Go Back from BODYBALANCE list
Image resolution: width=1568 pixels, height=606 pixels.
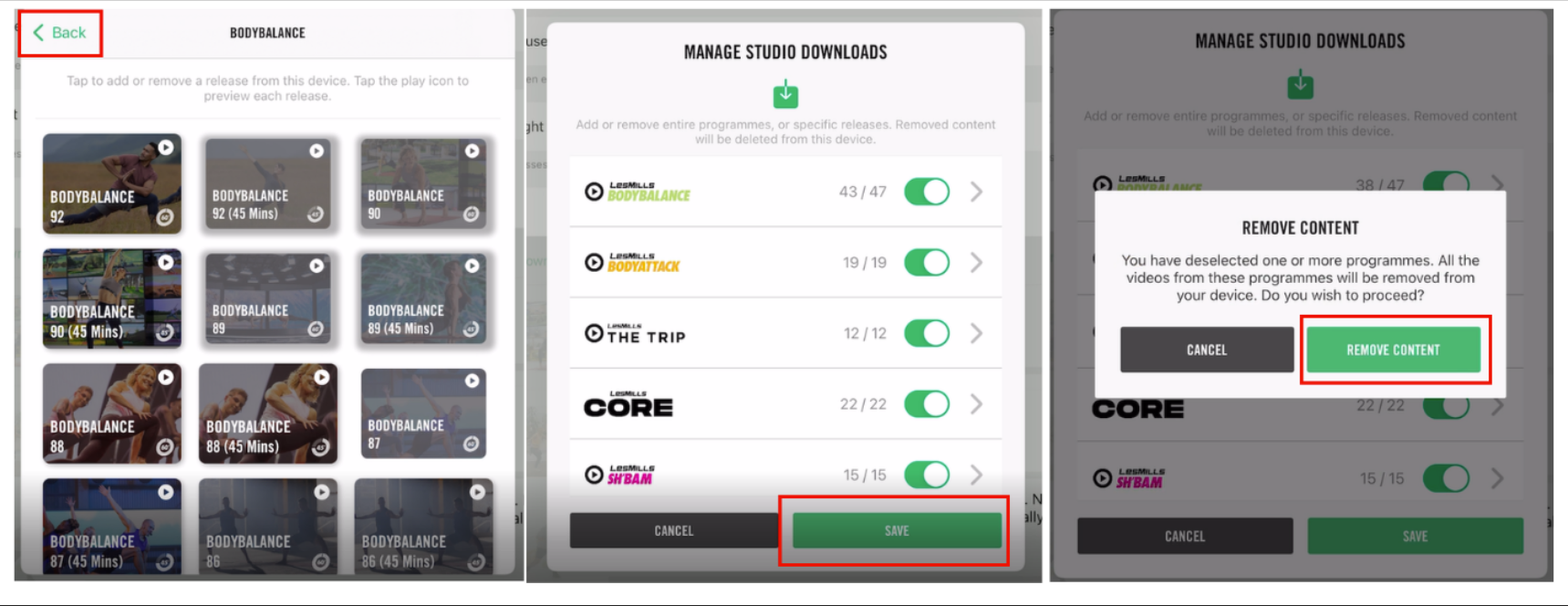pyautogui.click(x=59, y=33)
